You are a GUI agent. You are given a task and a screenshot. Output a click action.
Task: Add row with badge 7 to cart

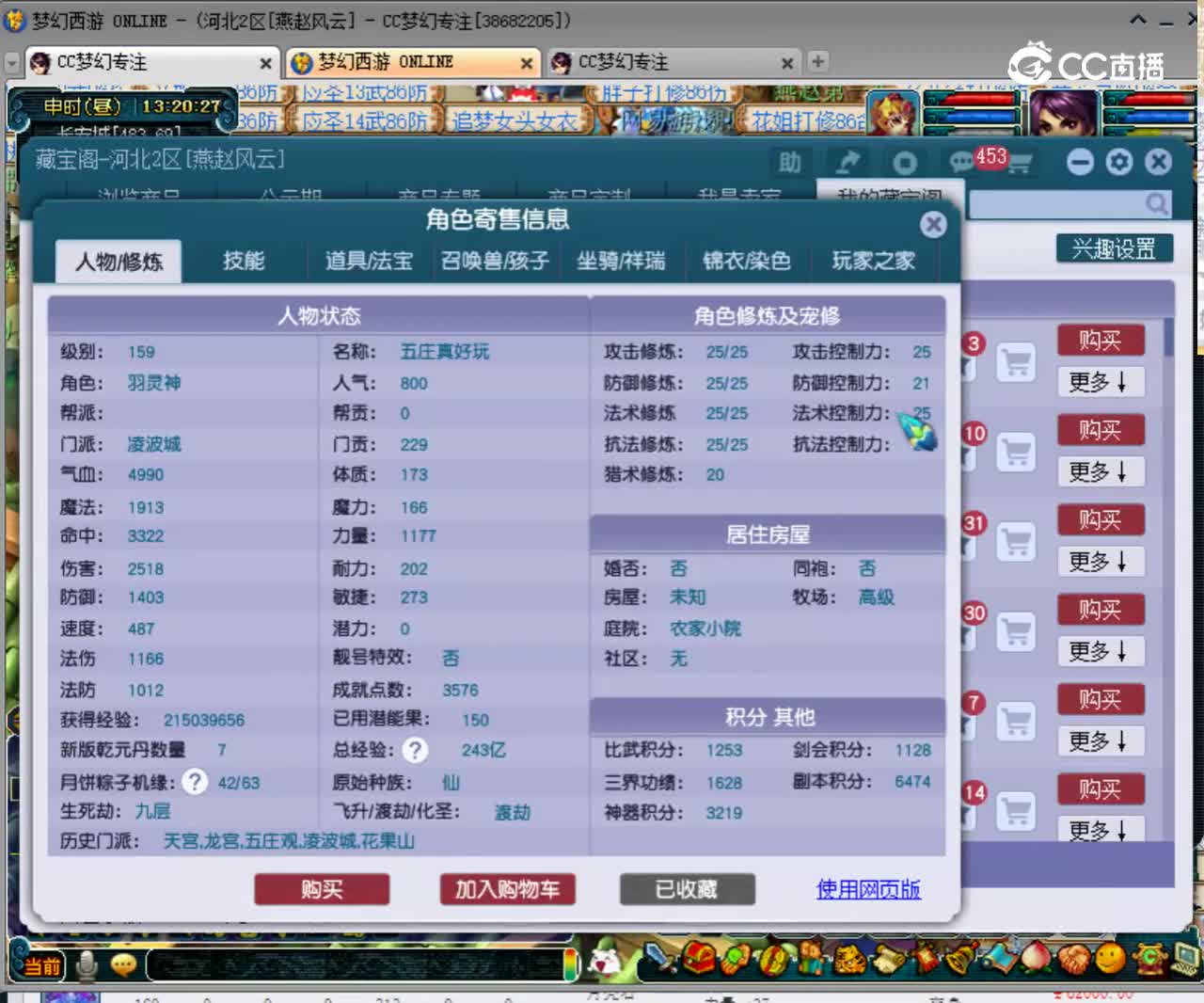point(1016,722)
